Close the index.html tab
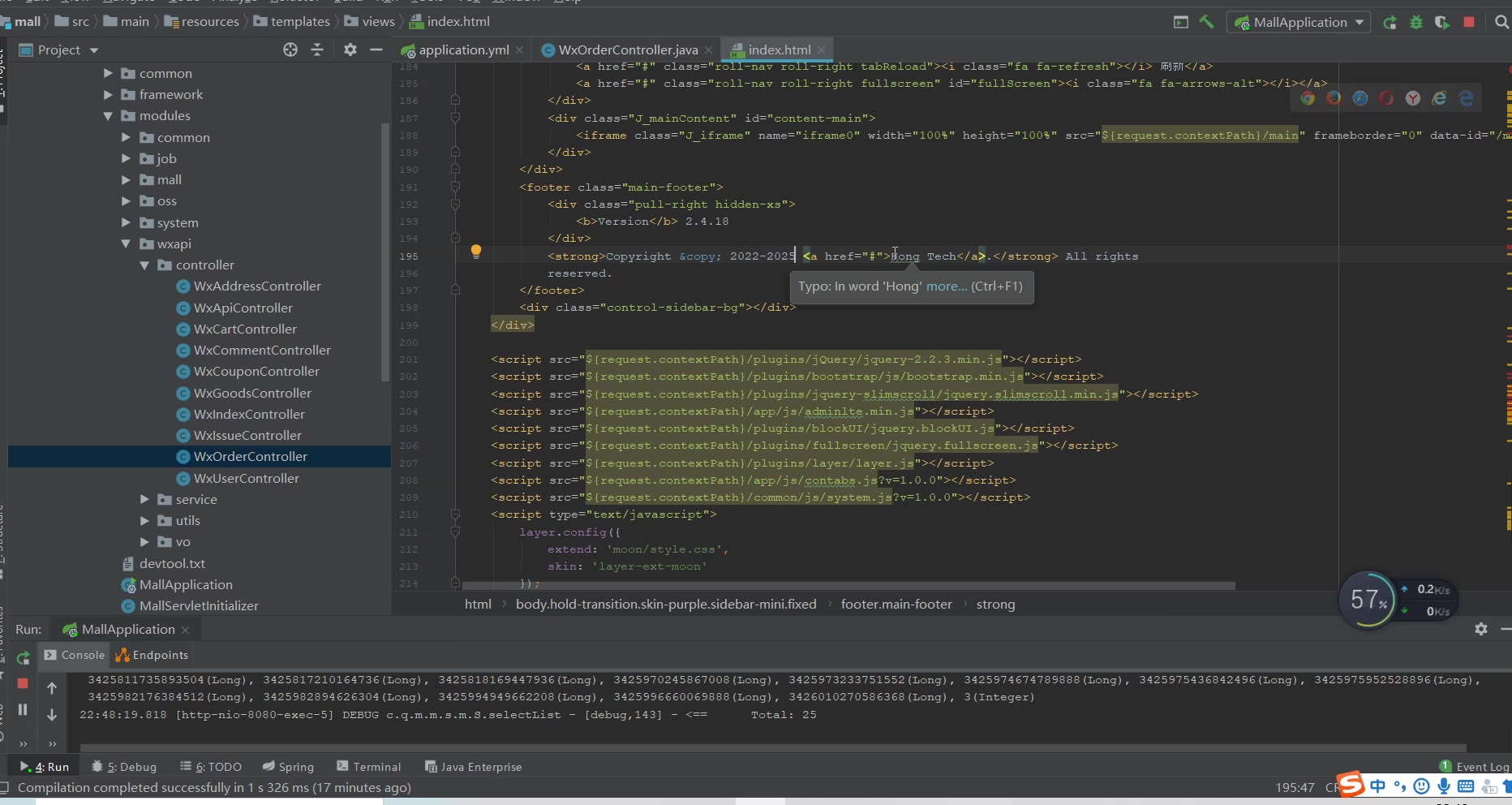Image resolution: width=1512 pixels, height=805 pixels. (x=821, y=50)
